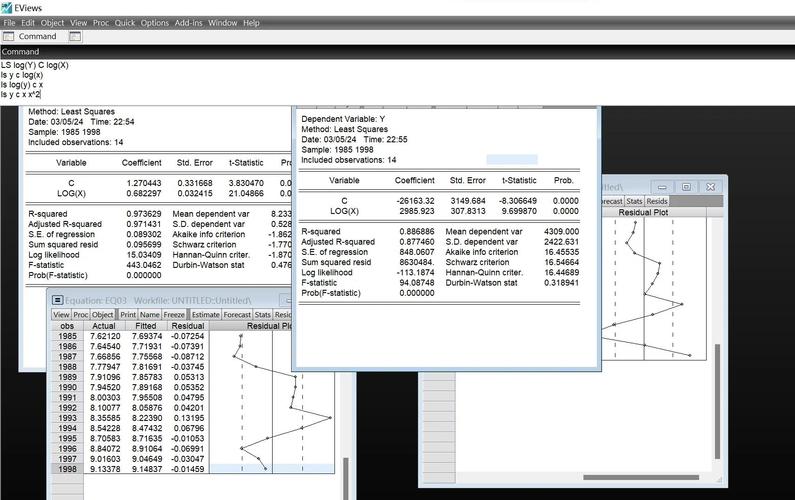
Task: Expand the Object button in EQ03 window
Action: 104,314
